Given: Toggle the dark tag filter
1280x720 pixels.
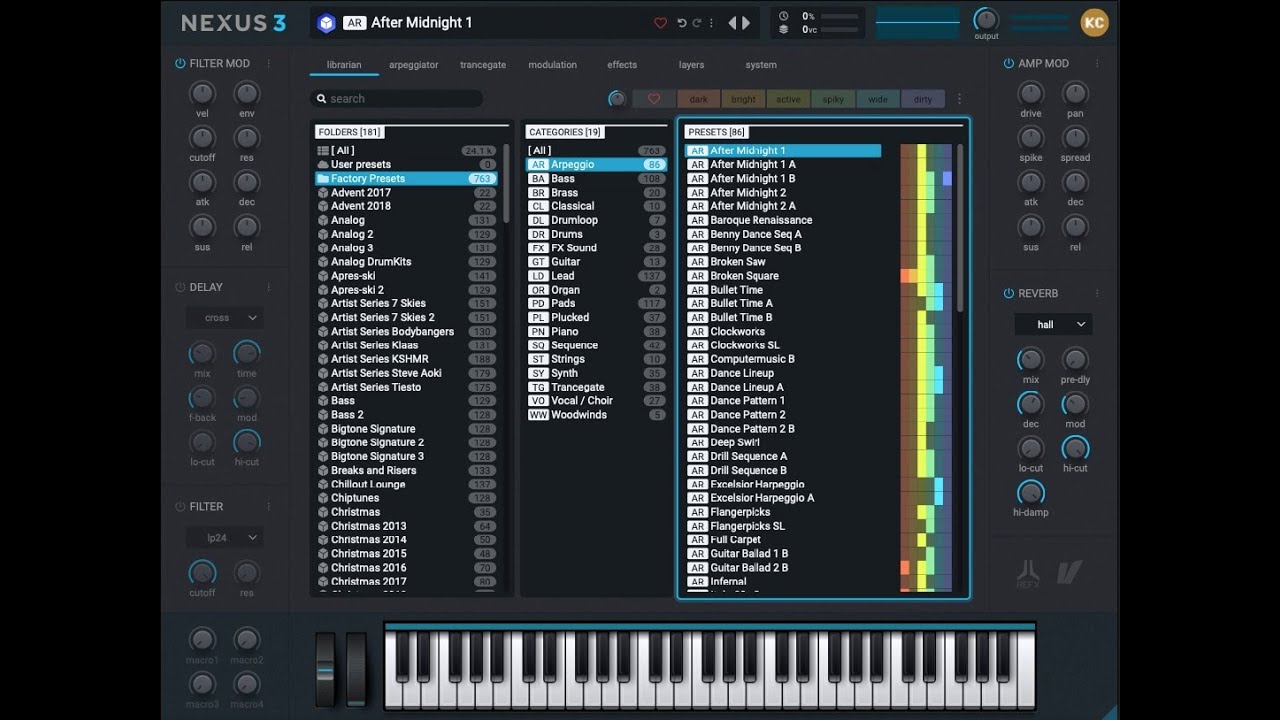Looking at the screenshot, I should pos(698,99).
